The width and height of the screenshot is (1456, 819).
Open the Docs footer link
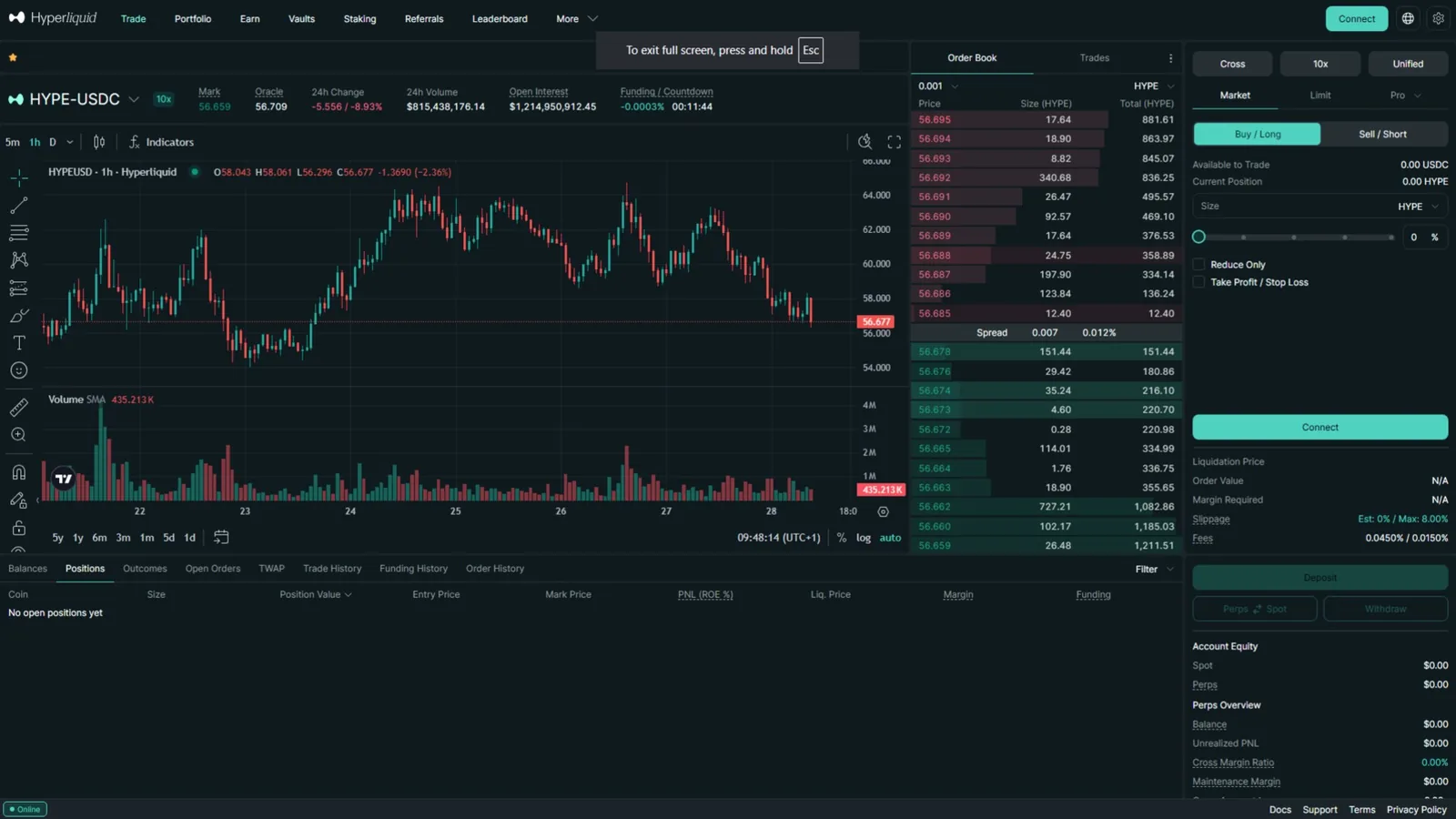pos(1279,810)
